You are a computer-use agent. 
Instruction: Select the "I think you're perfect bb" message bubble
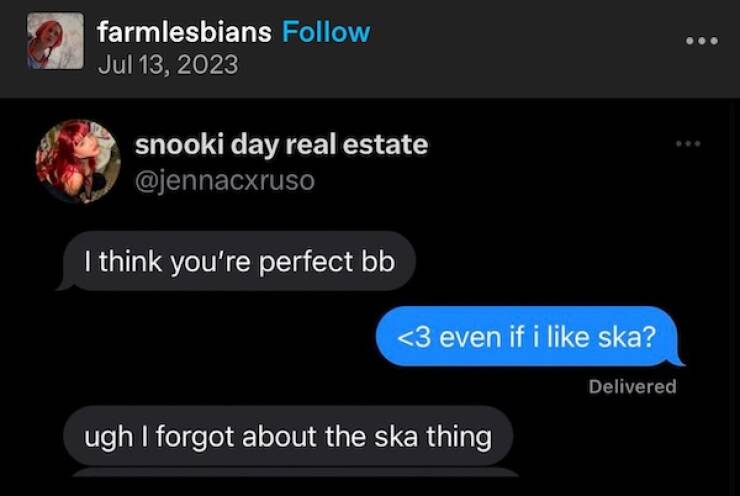[236, 261]
